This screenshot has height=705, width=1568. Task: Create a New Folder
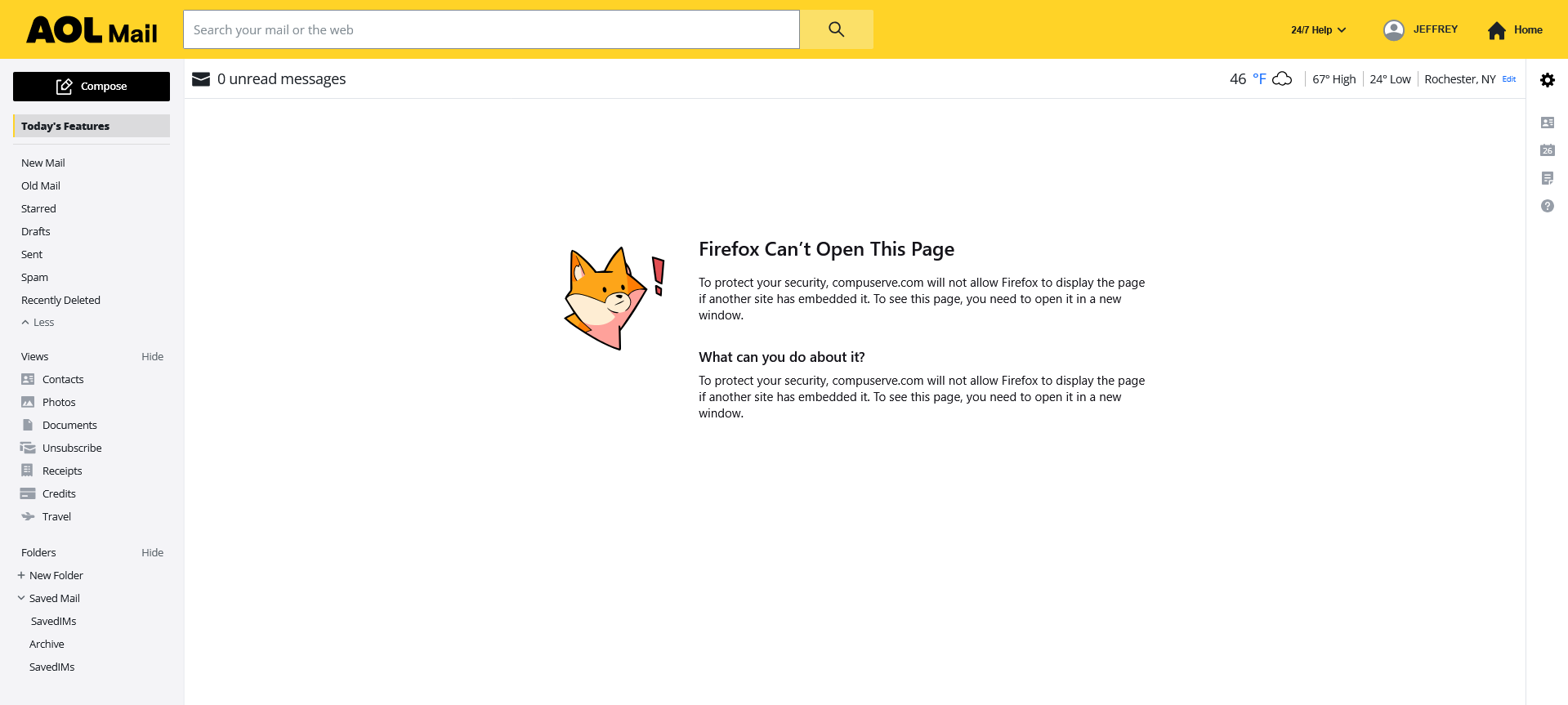click(x=51, y=575)
